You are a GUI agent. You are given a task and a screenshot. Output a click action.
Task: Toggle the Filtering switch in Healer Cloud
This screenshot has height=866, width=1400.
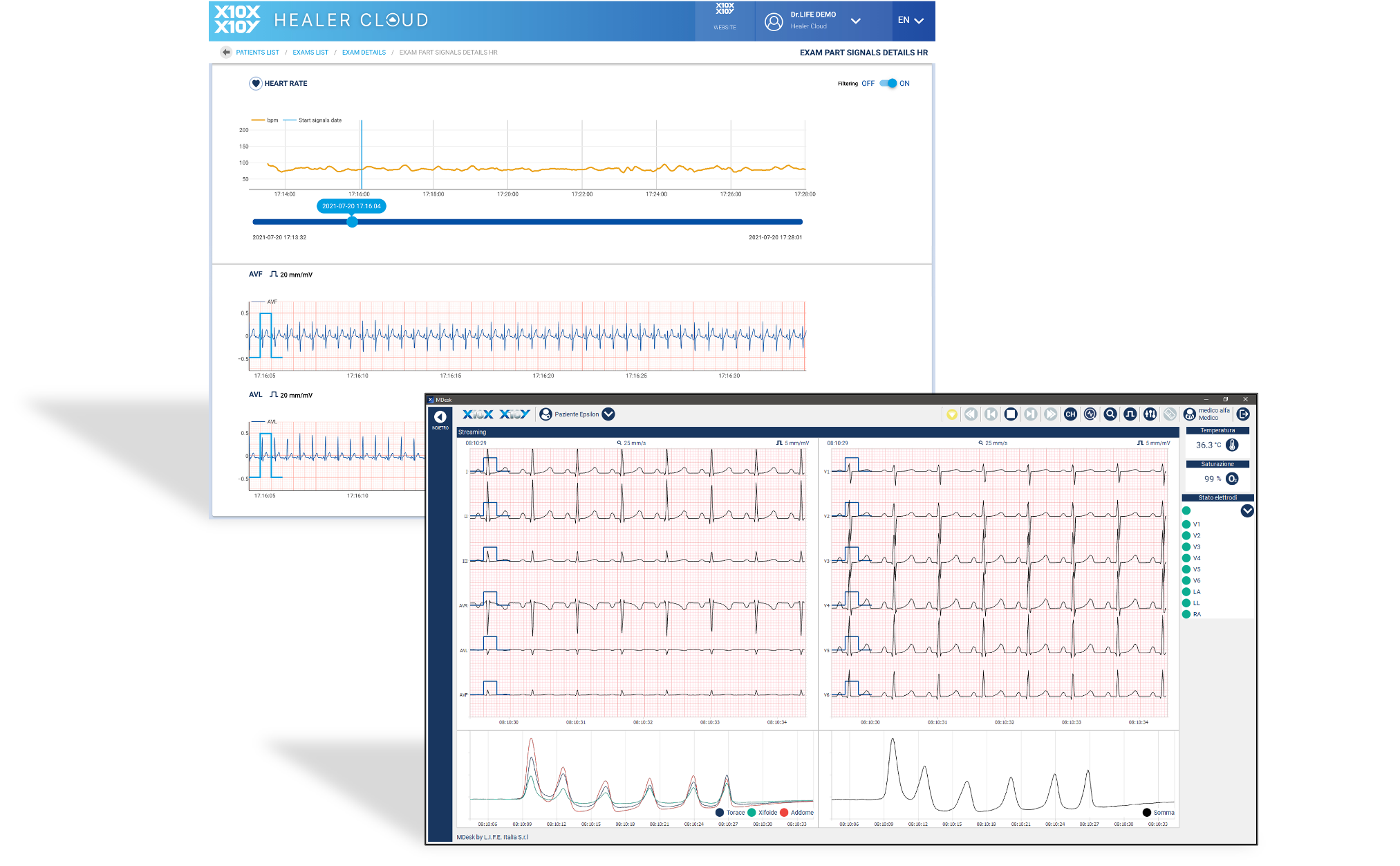pyautogui.click(x=888, y=83)
